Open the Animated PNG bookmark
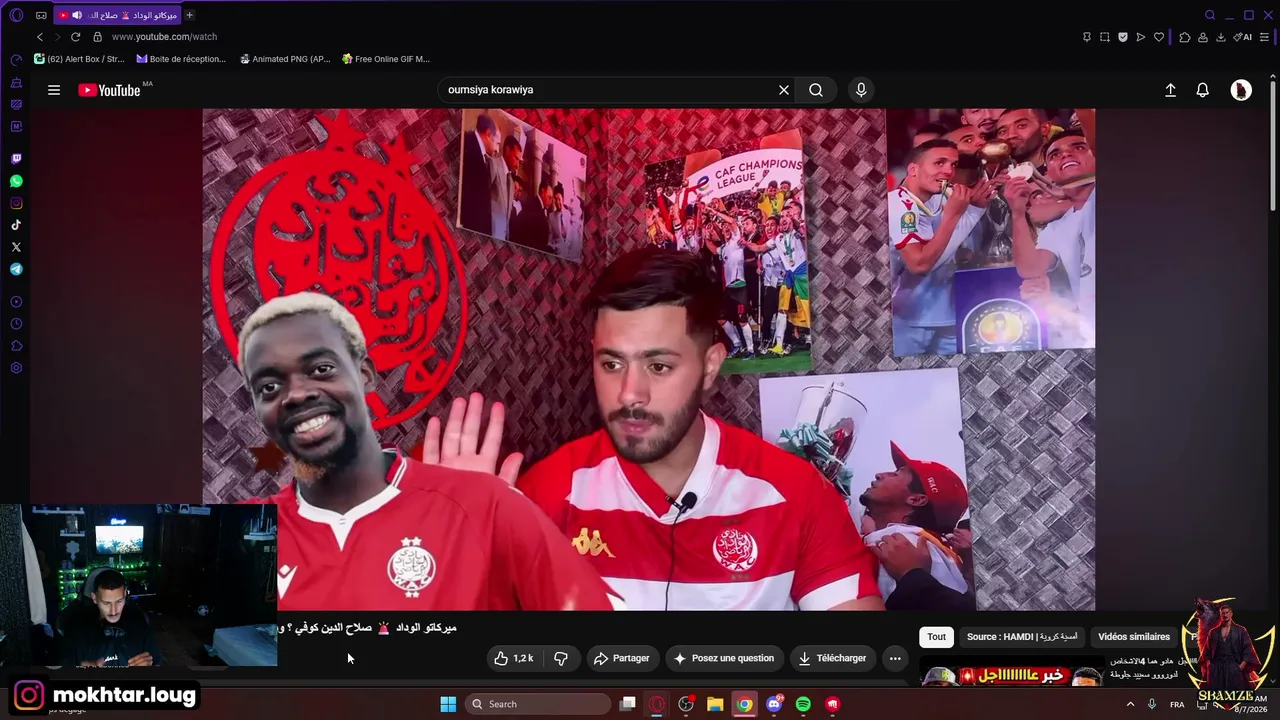The height and width of the screenshot is (720, 1280). click(x=285, y=59)
